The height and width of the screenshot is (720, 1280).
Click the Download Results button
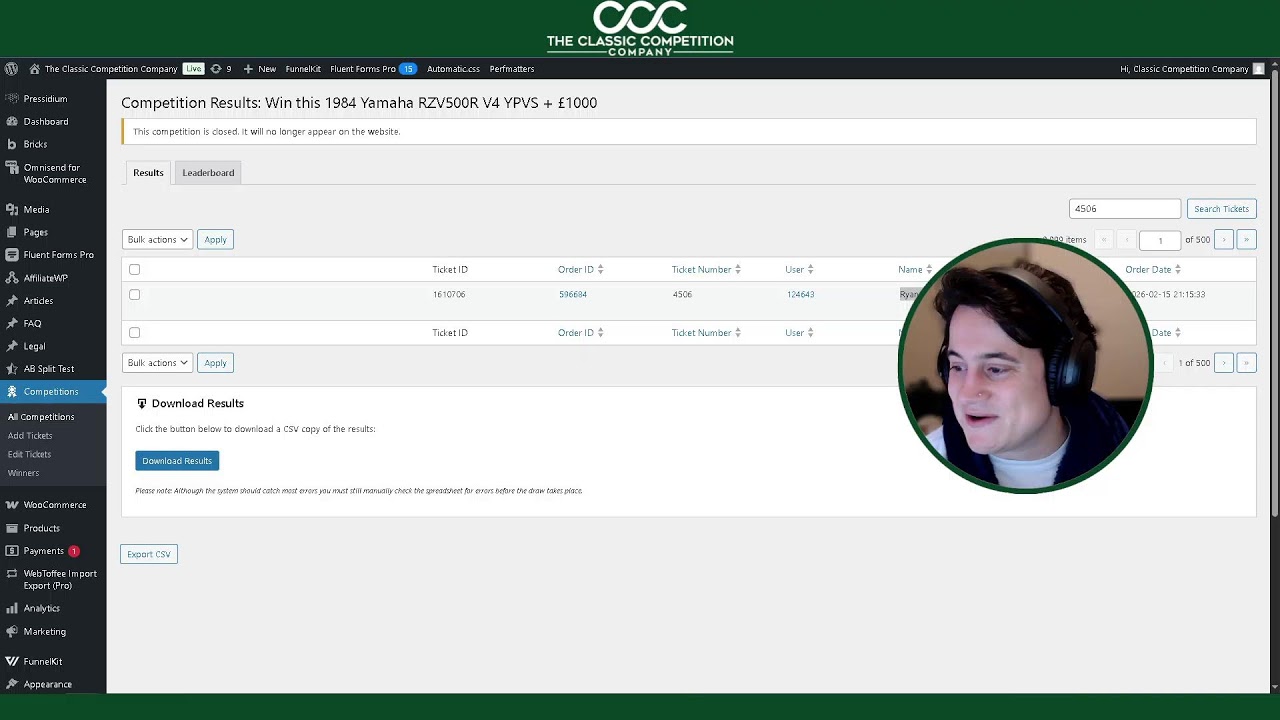(x=177, y=461)
